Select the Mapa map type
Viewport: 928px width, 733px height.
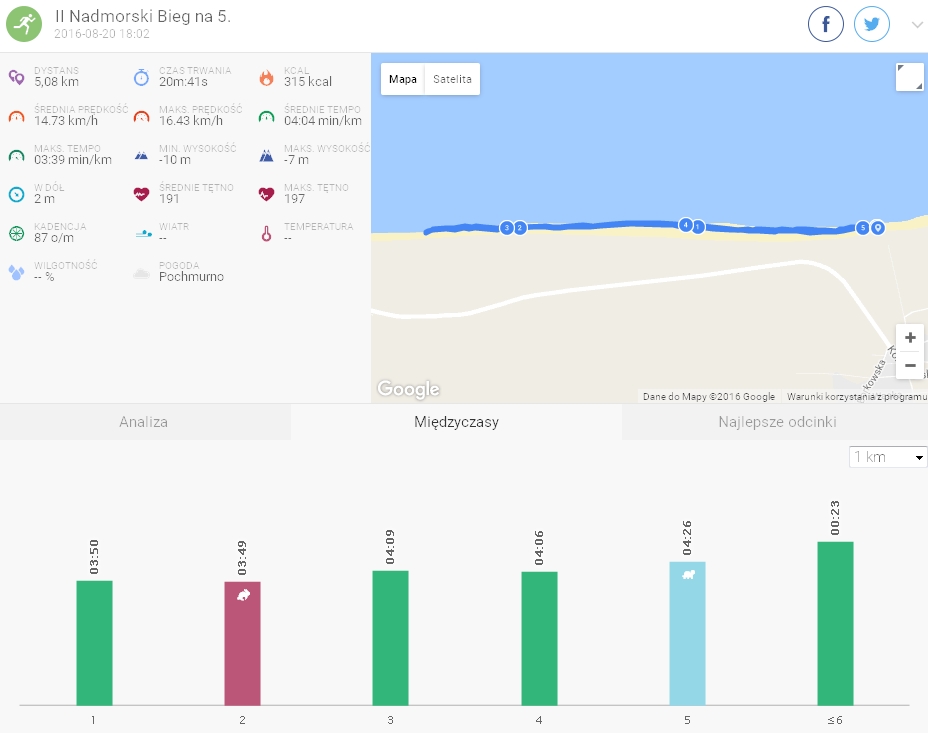(x=402, y=79)
